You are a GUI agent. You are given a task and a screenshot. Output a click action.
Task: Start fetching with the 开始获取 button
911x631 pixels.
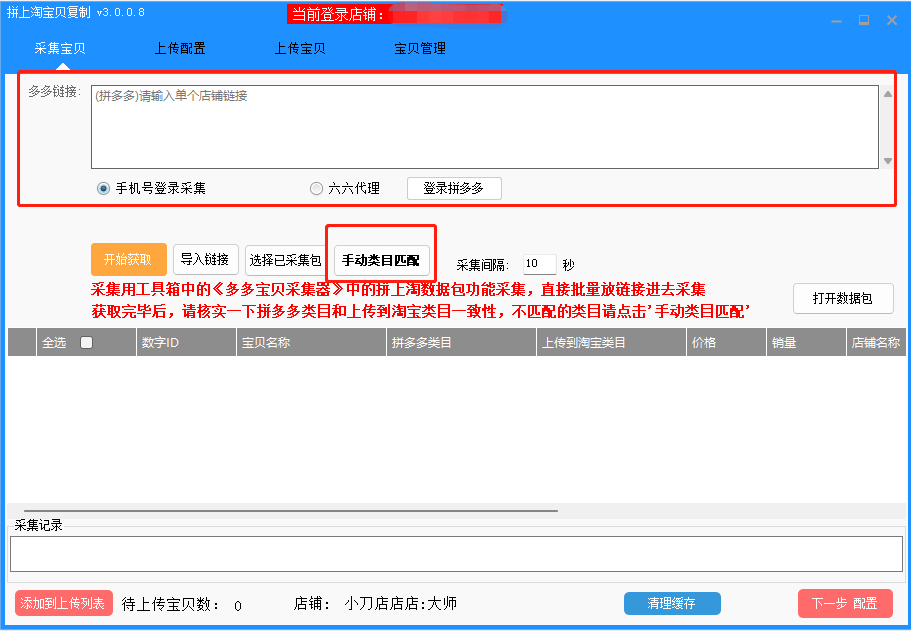click(128, 259)
